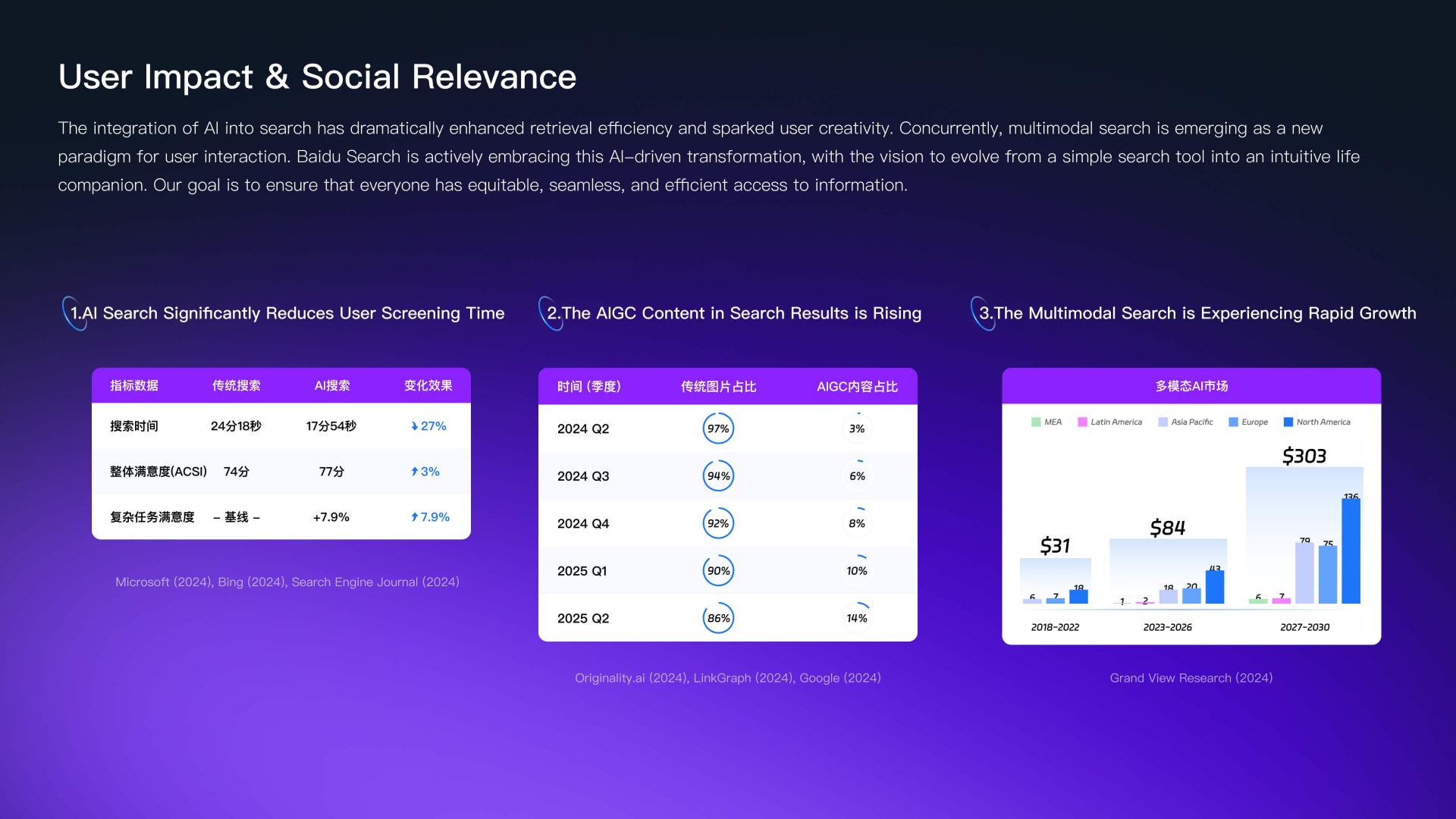Click the 2024 Q3 row label

[583, 476]
